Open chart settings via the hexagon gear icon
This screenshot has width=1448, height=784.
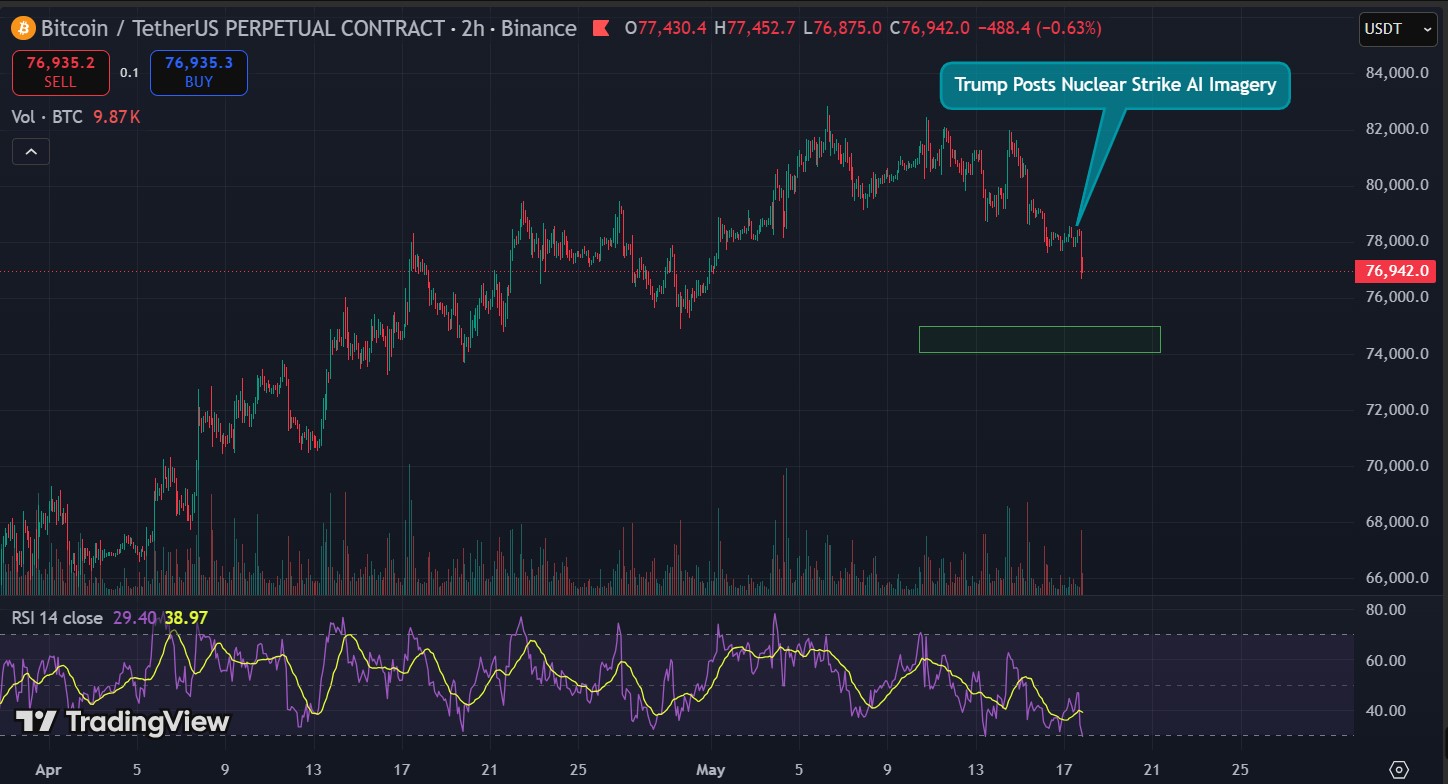pyautogui.click(x=1399, y=770)
